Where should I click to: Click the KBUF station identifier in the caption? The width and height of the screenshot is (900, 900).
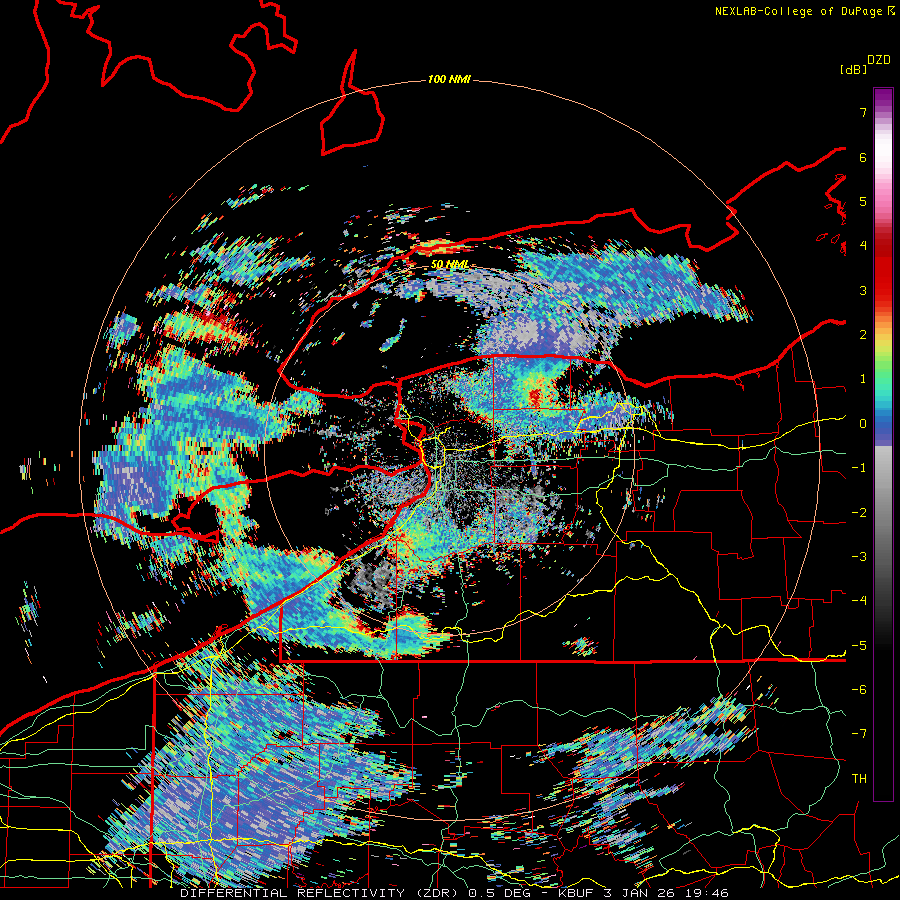tap(577, 893)
